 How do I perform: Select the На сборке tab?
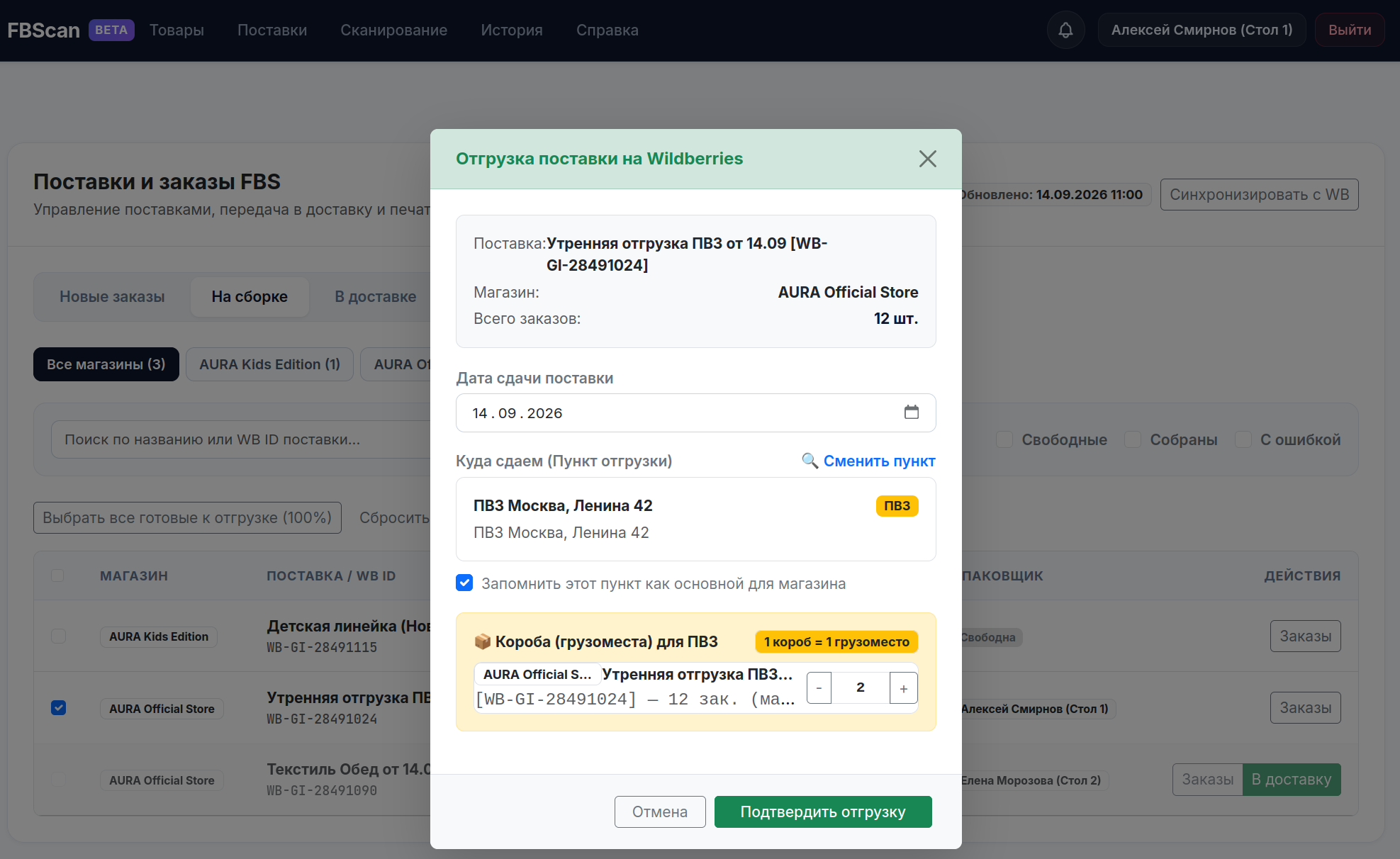250,297
